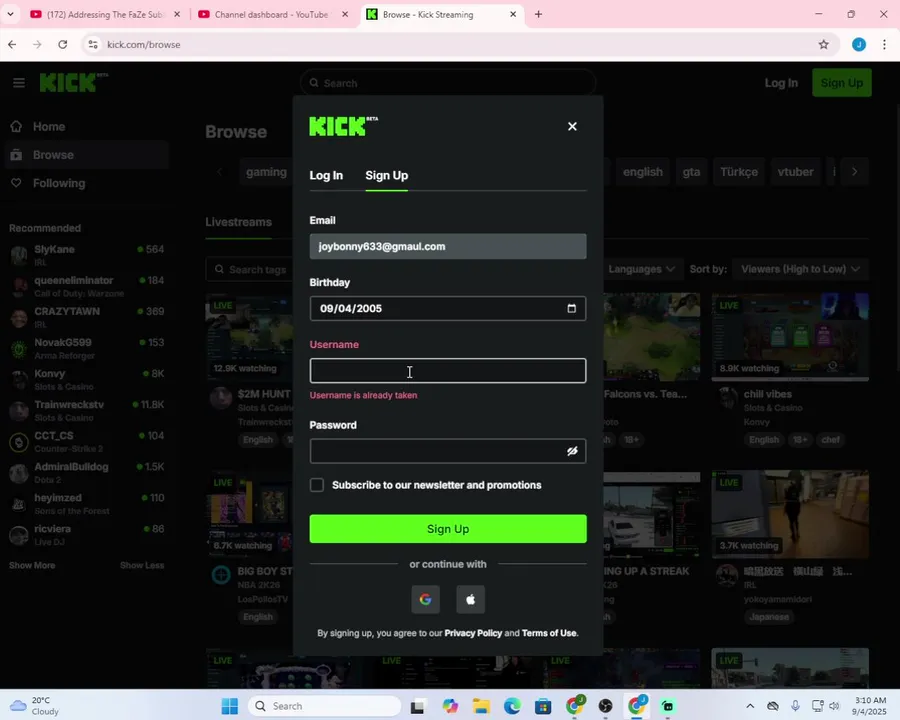Open Task View from taskbar
900x720 pixels.
click(417, 706)
